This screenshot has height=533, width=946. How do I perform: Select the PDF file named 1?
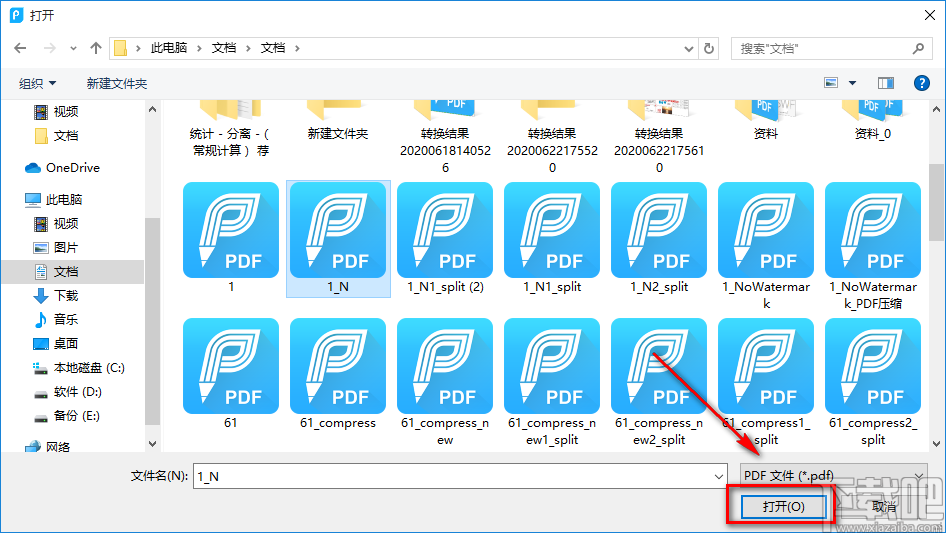tap(231, 239)
